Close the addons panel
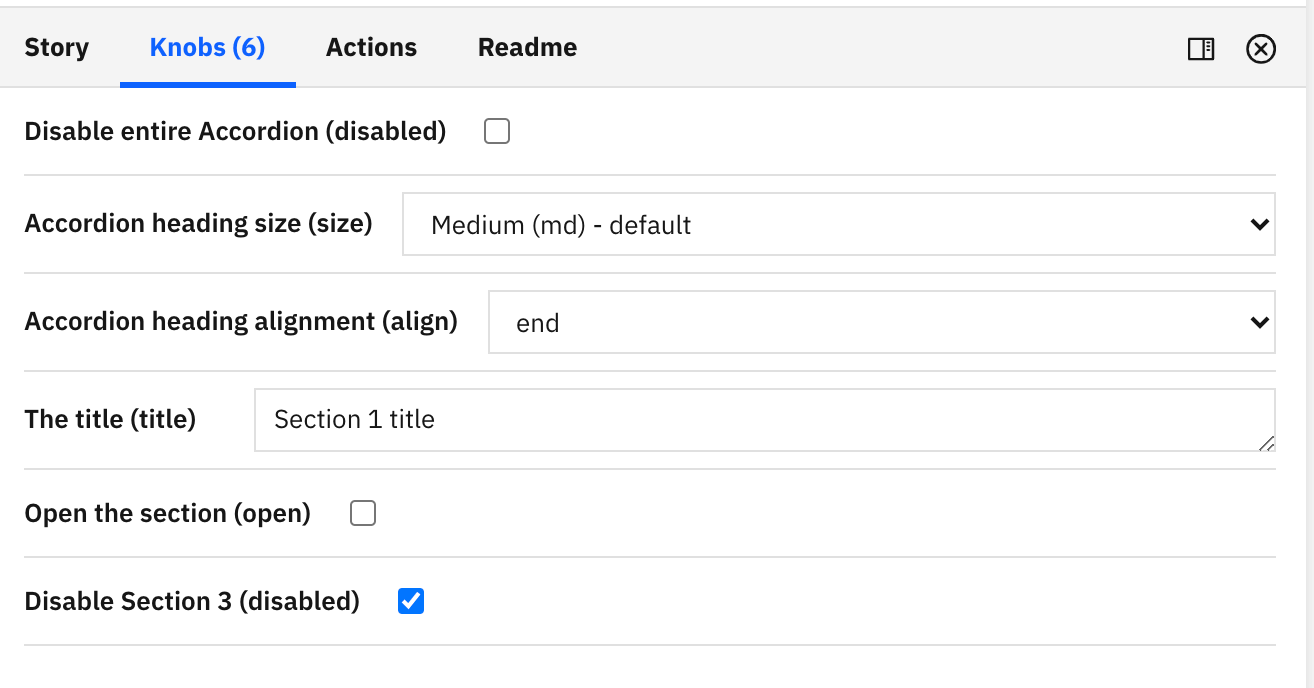Viewport: 1314px width, 688px height. point(1261,49)
